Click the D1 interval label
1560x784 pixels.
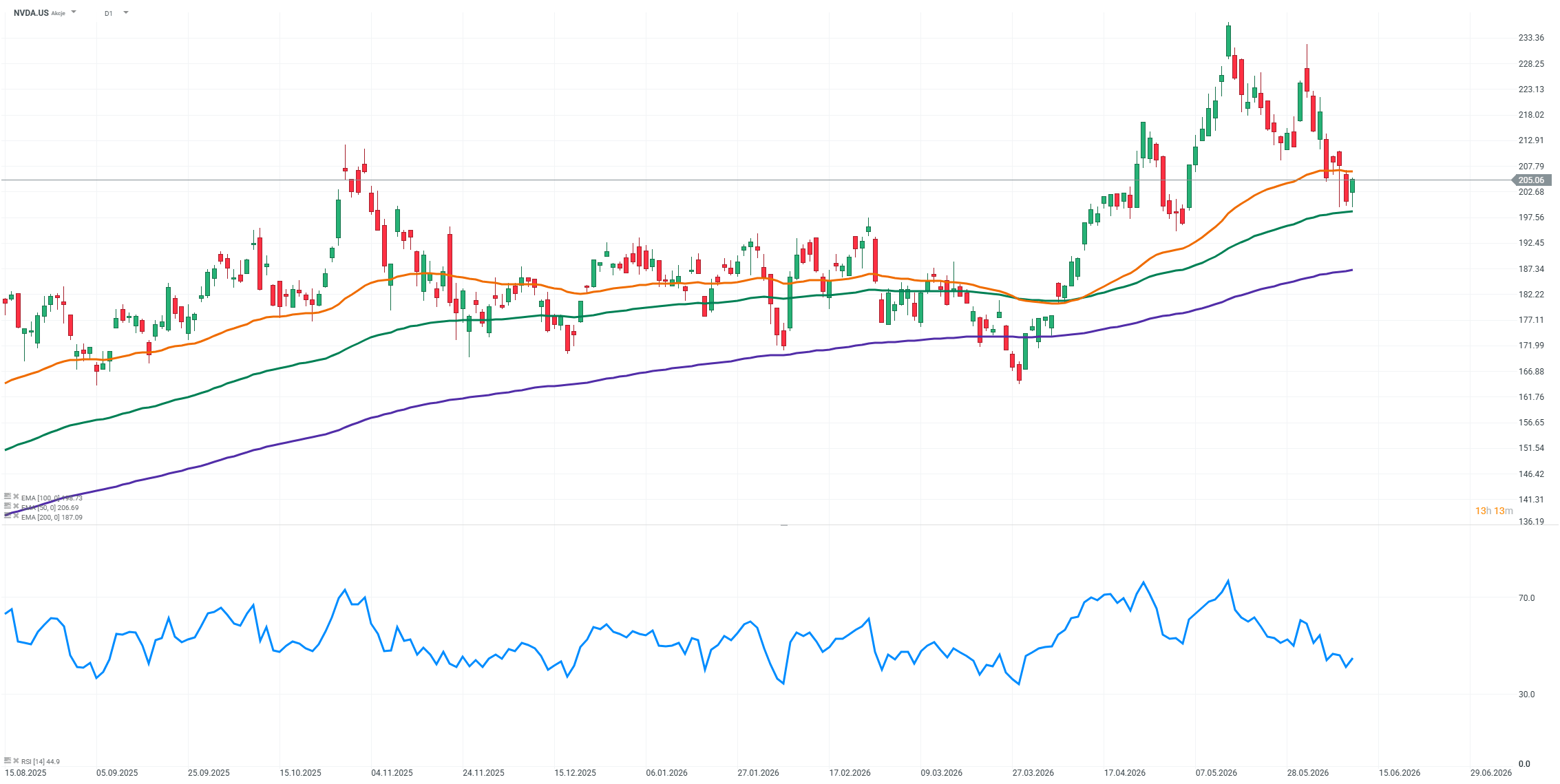[x=108, y=13]
